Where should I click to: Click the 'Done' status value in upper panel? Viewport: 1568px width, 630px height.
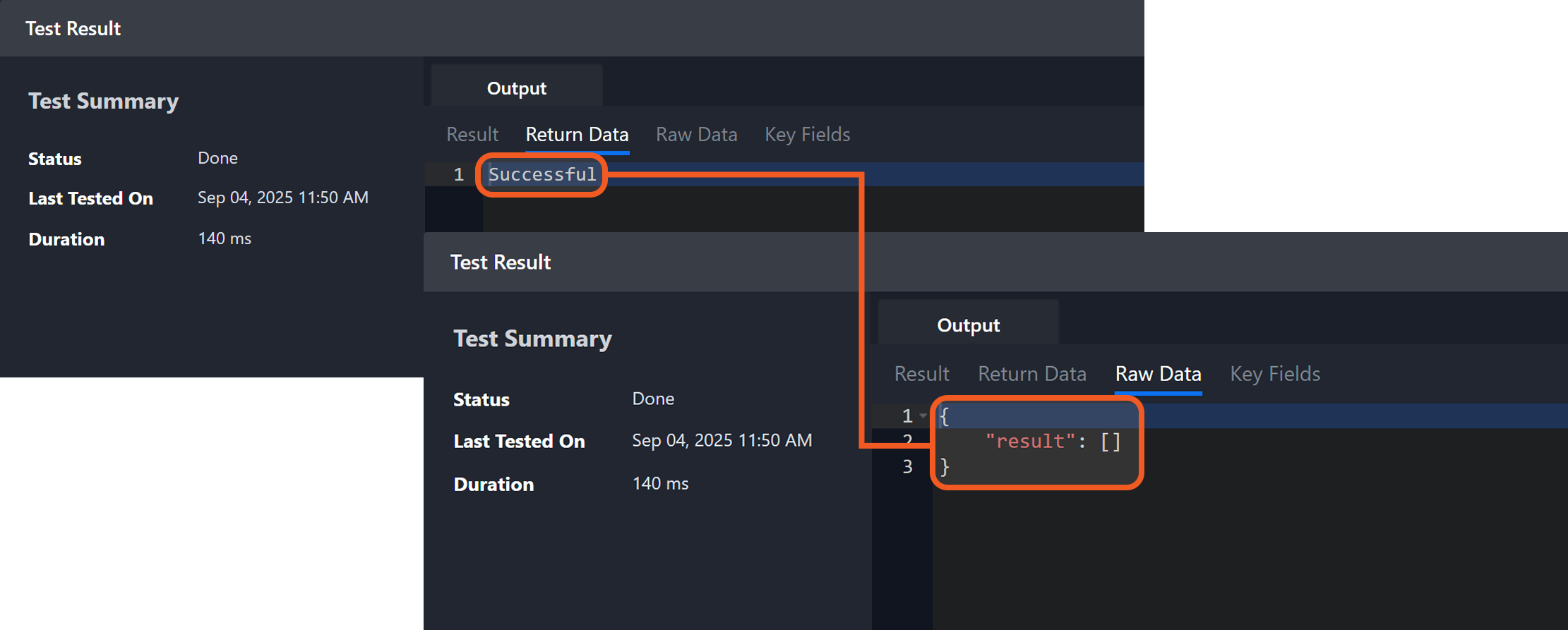click(217, 158)
